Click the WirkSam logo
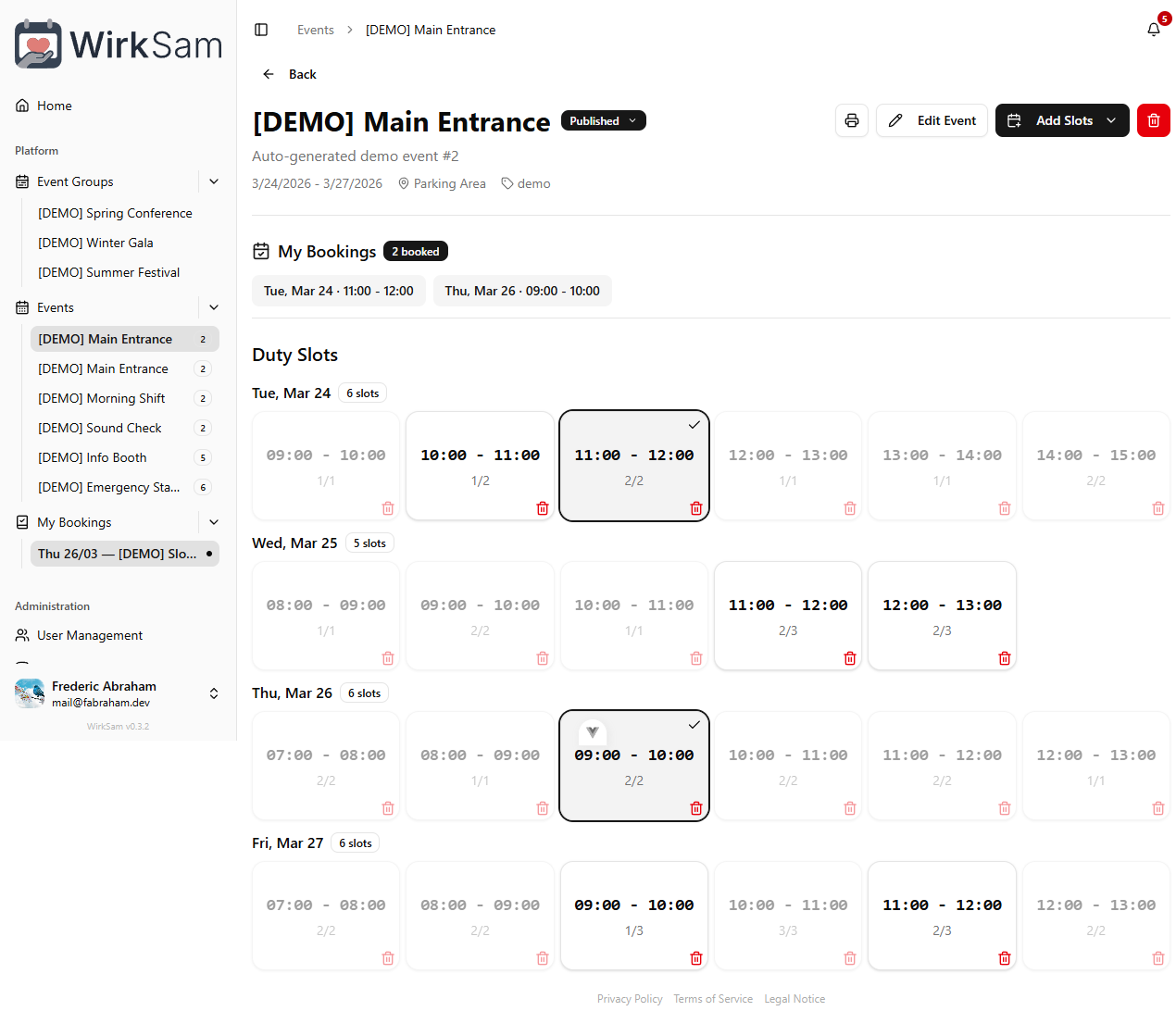Screen dimensions: 1176x1011 pos(119,44)
